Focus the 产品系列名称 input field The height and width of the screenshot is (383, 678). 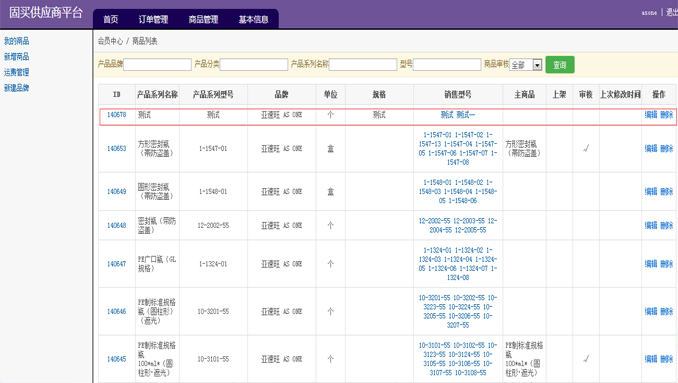click(363, 64)
